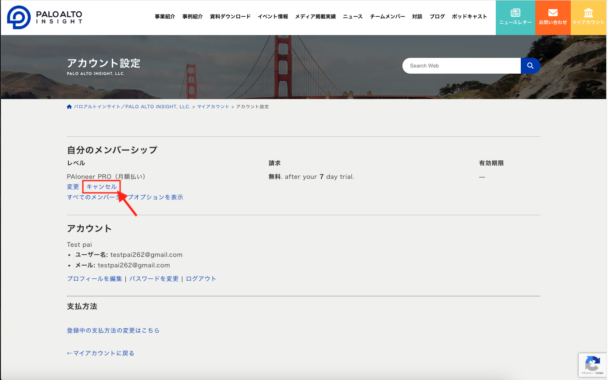Click the レベル column header
The image size is (608, 380).
click(76, 163)
